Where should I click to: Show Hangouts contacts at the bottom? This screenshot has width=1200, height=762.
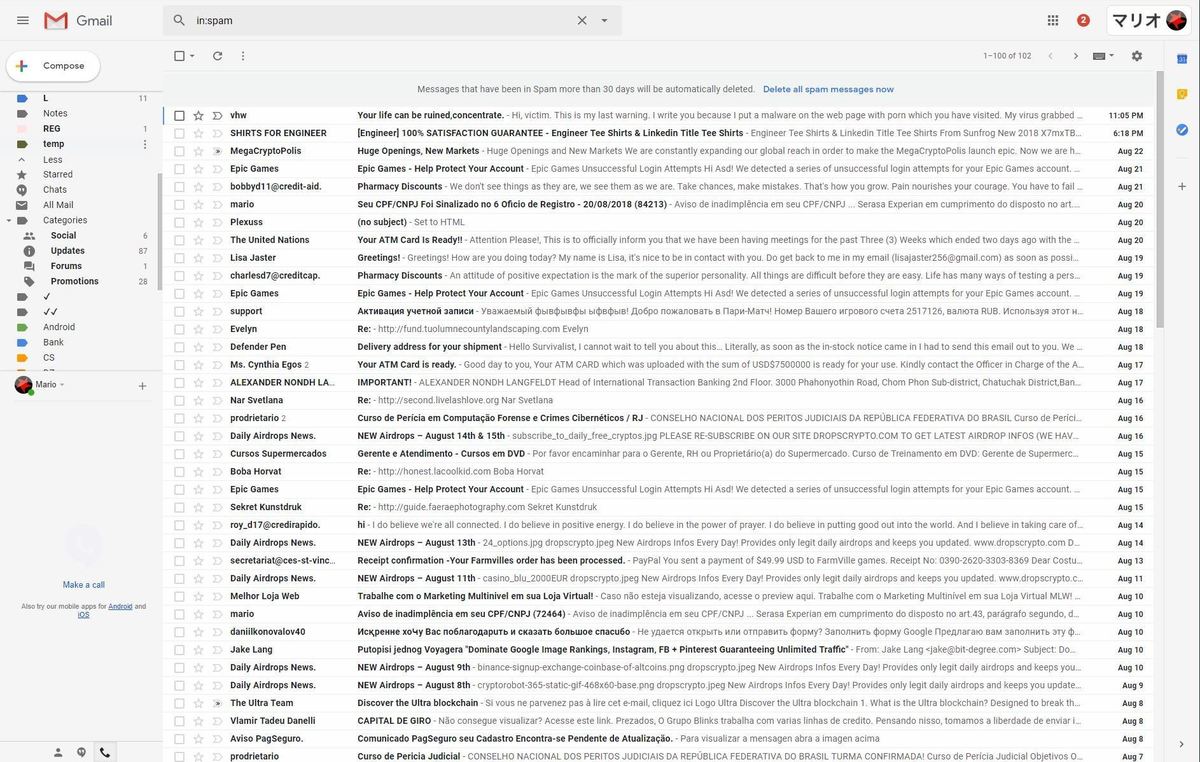[x=58, y=752]
